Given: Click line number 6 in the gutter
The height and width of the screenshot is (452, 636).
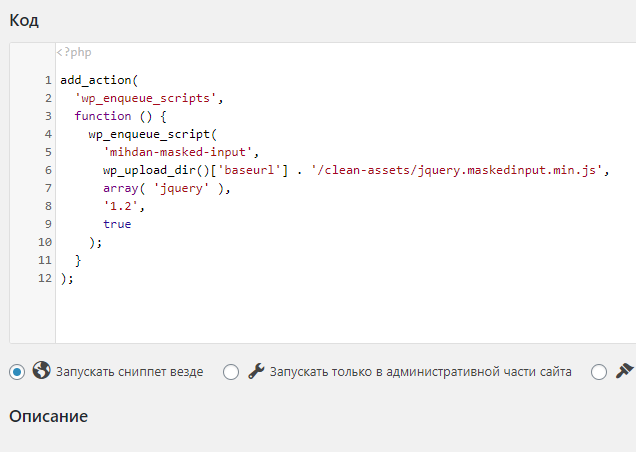Looking at the screenshot, I should coord(48,170).
